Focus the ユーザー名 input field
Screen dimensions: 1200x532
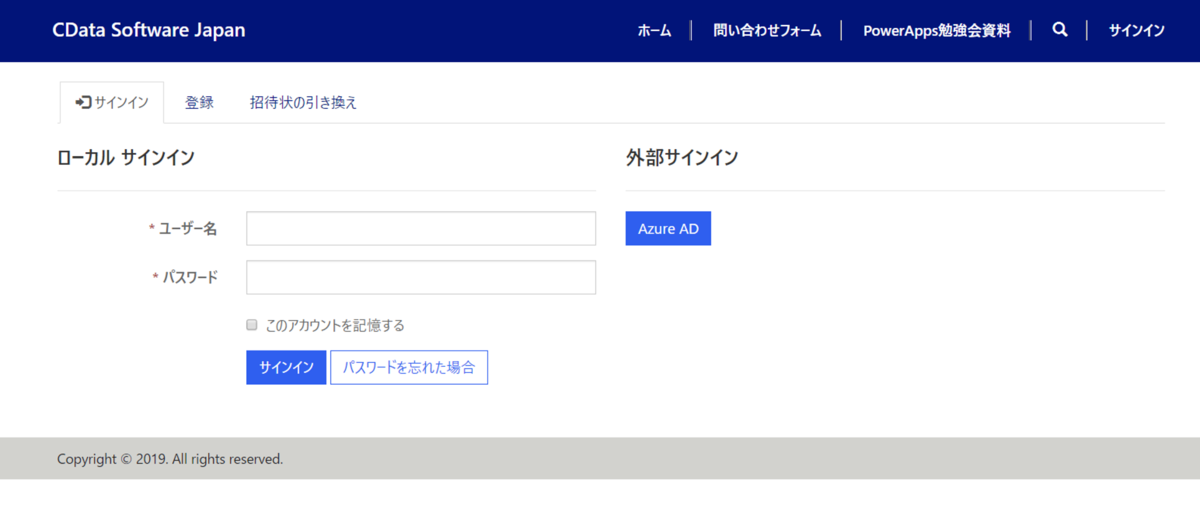pos(421,228)
